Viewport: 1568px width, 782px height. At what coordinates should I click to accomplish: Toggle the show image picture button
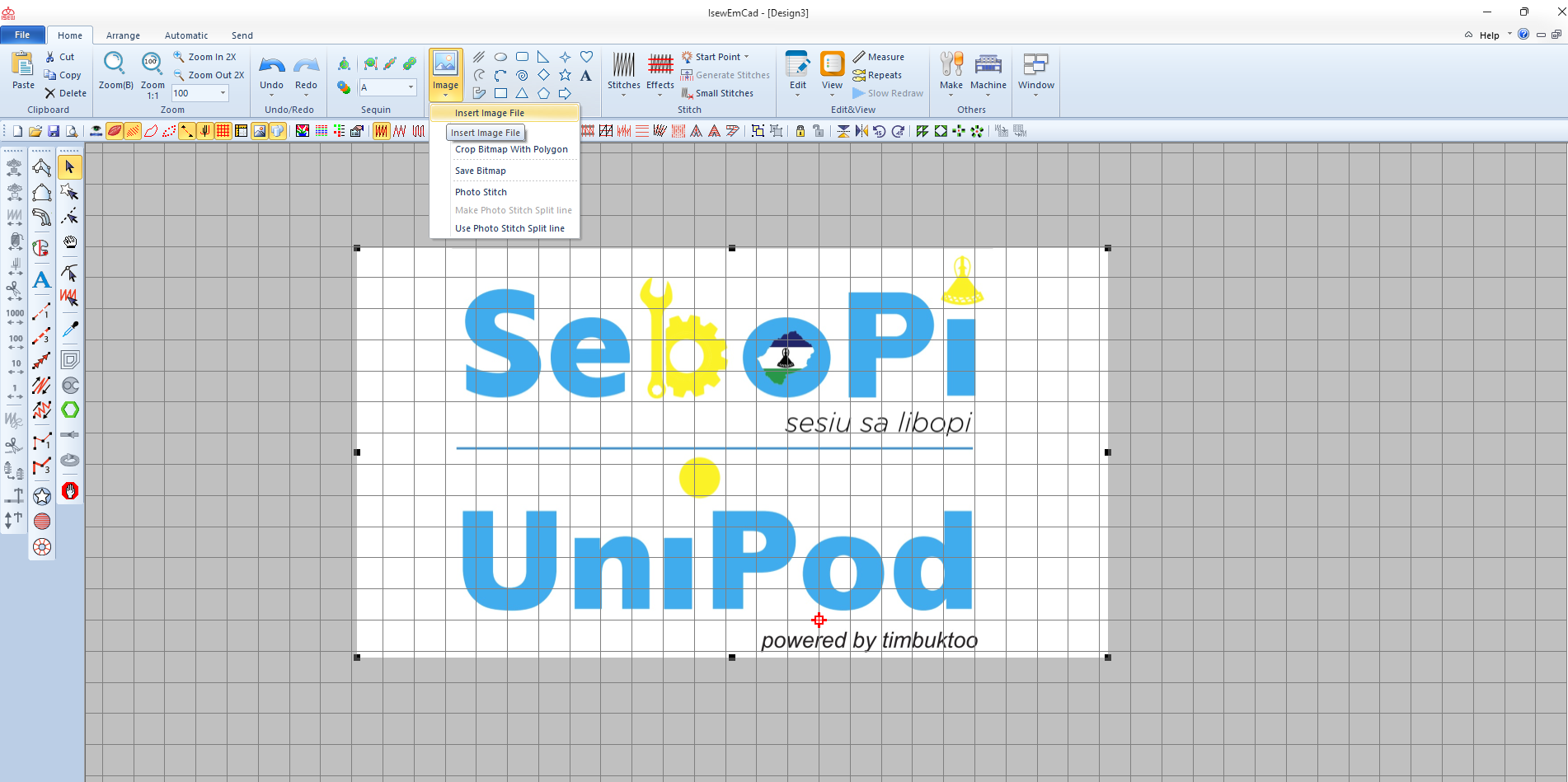click(260, 131)
